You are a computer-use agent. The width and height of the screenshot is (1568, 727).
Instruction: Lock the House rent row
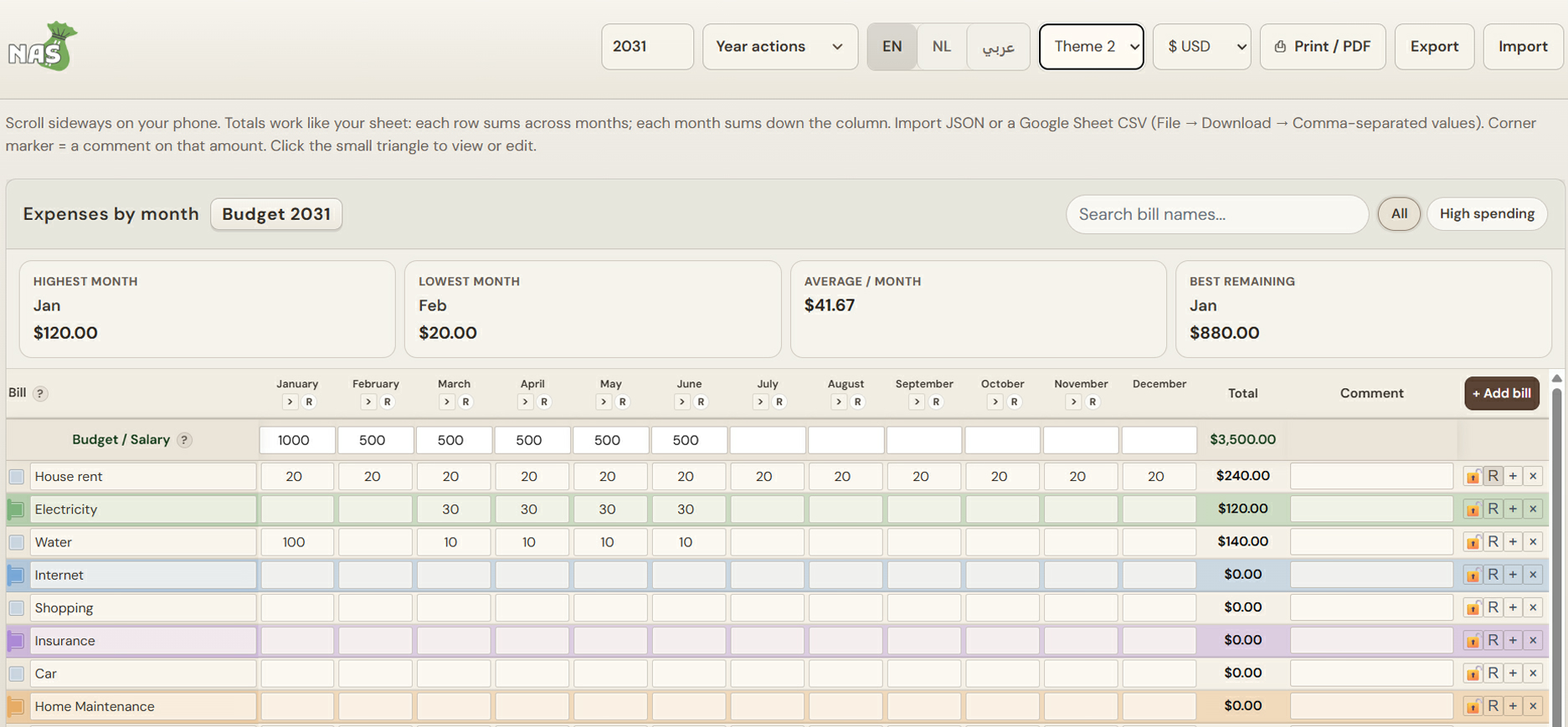click(1473, 476)
